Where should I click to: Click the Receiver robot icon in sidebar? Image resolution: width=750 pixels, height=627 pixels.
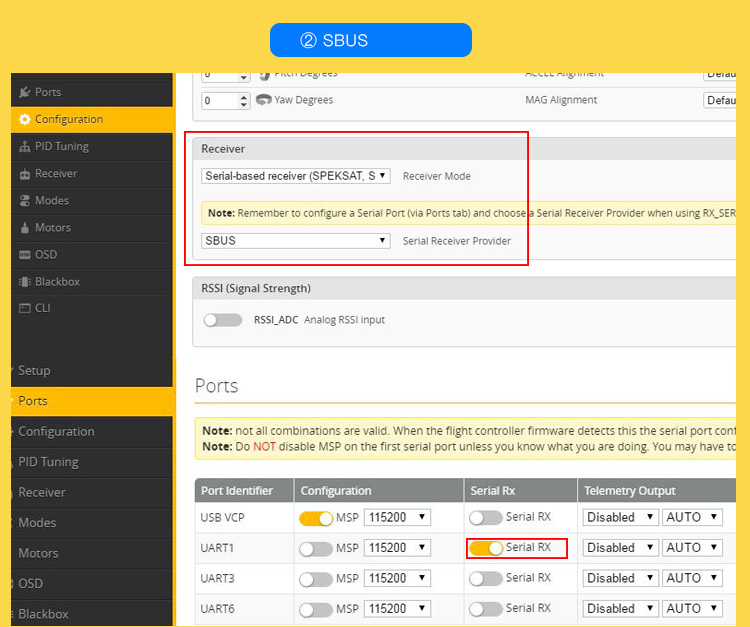pos(24,173)
